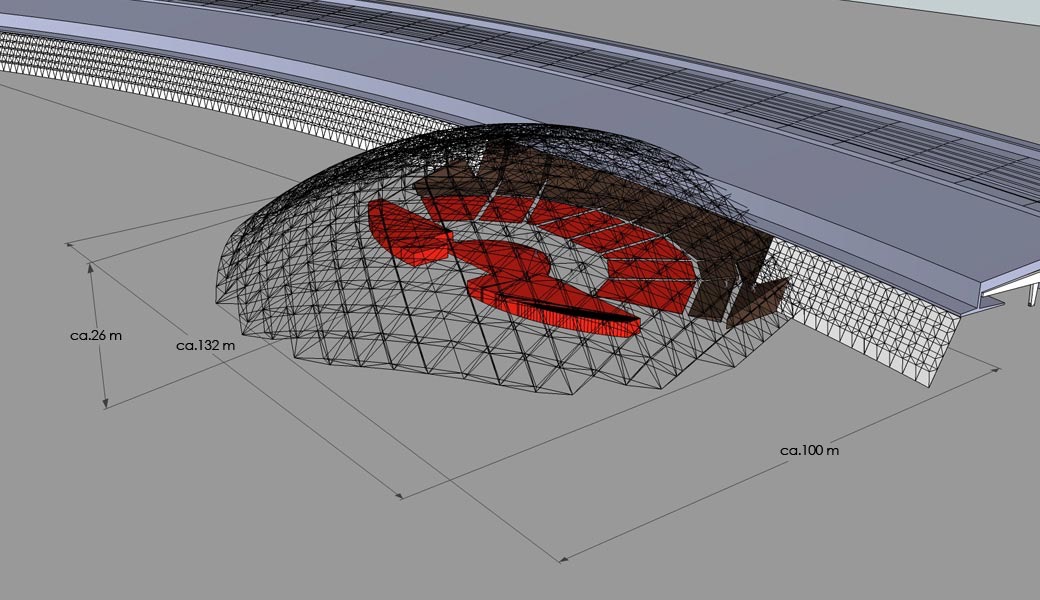The image size is (1040, 600).
Task: Select the ca.100 m dimension label
Action: coord(809,451)
